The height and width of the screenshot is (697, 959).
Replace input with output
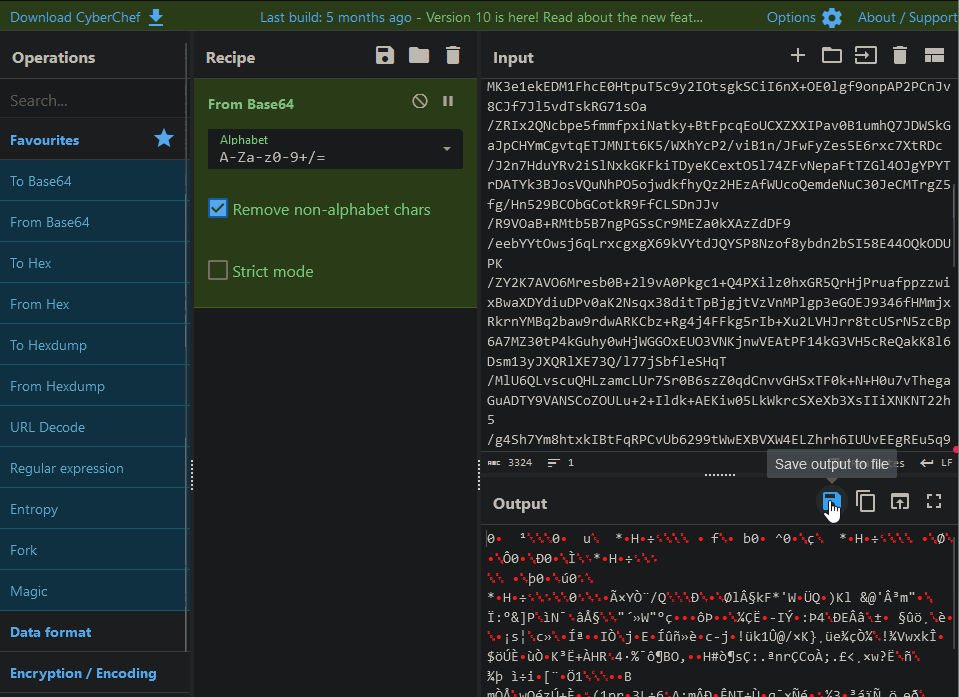point(900,502)
